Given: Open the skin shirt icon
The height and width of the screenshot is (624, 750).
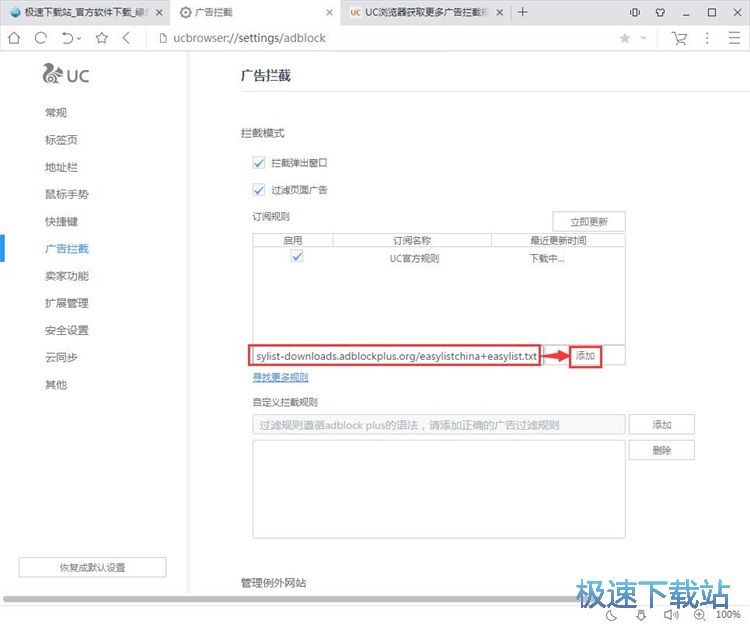Looking at the screenshot, I should pyautogui.click(x=660, y=12).
